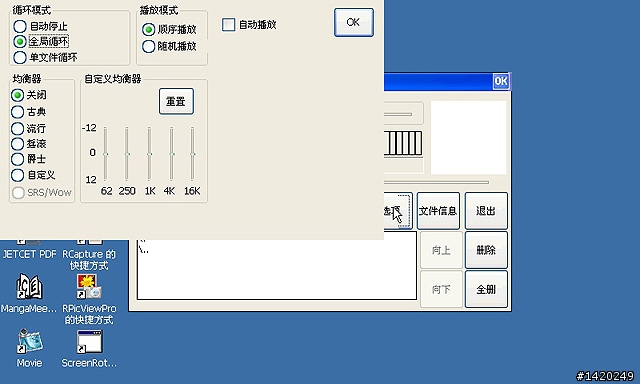
Task: Set equalizer to 关闭
Action: pos(17,95)
